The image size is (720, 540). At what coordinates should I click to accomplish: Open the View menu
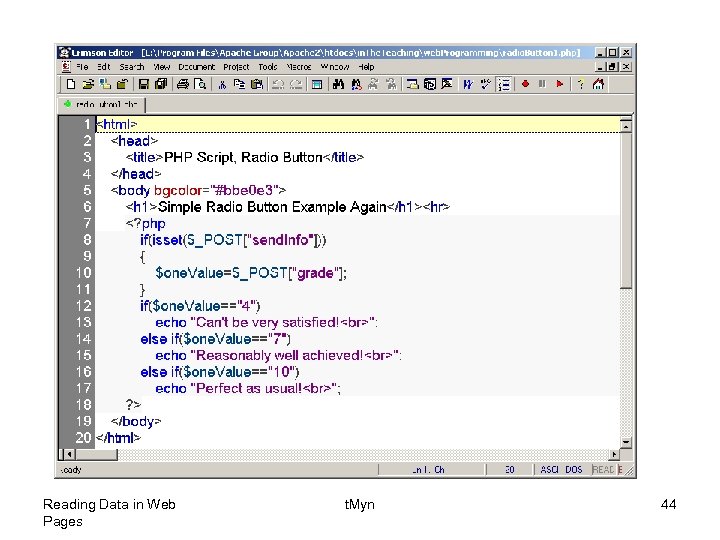coord(162,67)
